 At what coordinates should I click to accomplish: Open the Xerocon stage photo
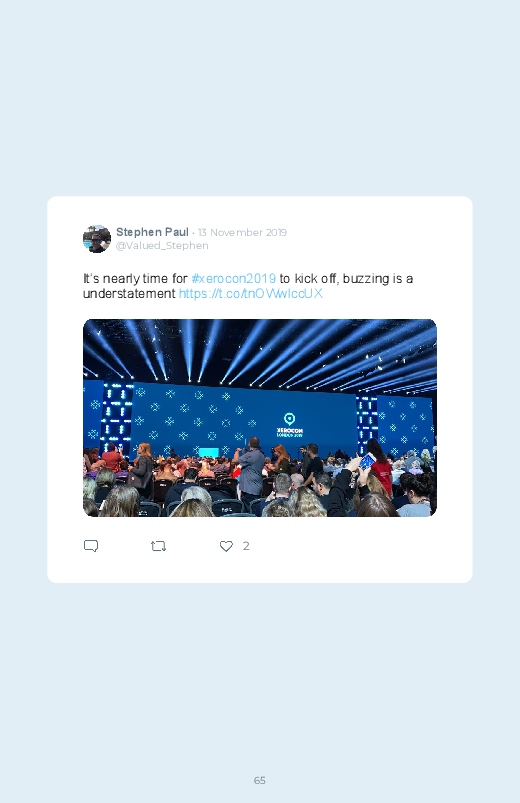tap(260, 418)
